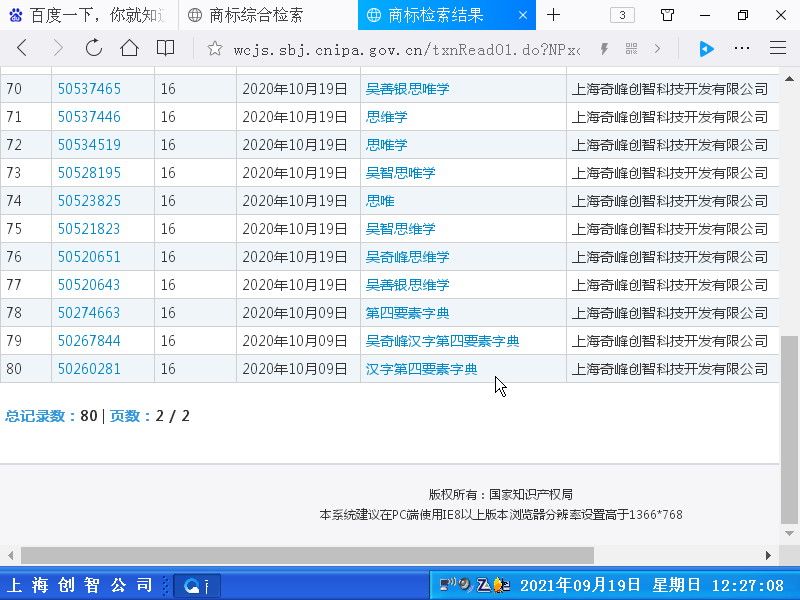Image resolution: width=800 pixels, height=600 pixels.
Task: Expand the address bar chevron arrow
Action: (x=657, y=48)
